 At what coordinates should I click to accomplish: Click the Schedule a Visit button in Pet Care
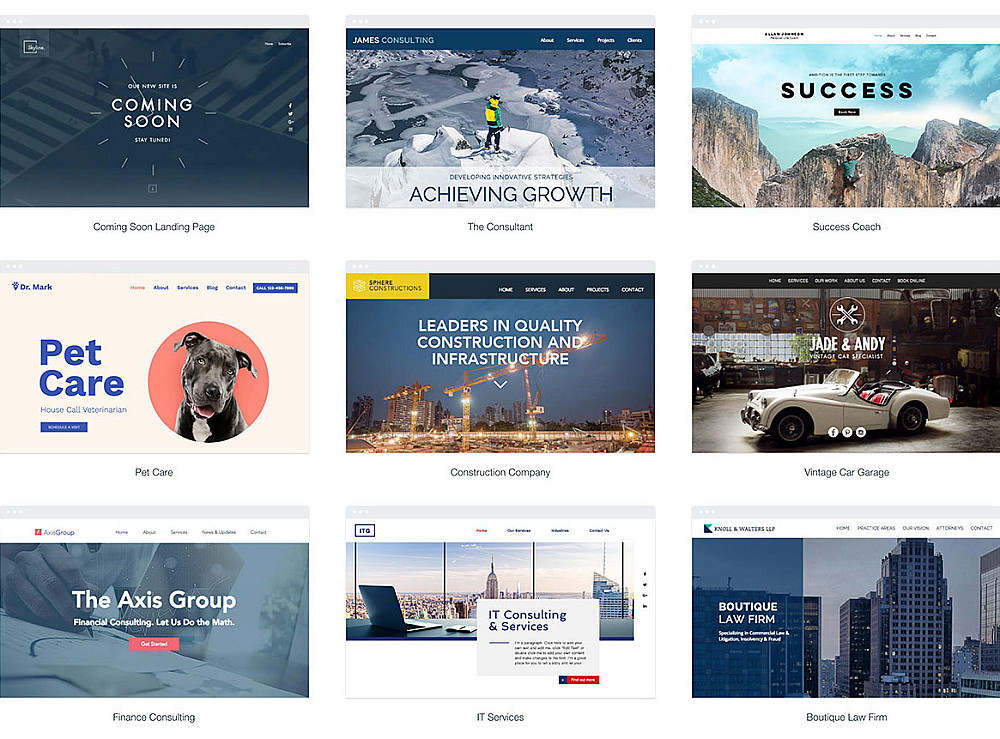click(64, 427)
